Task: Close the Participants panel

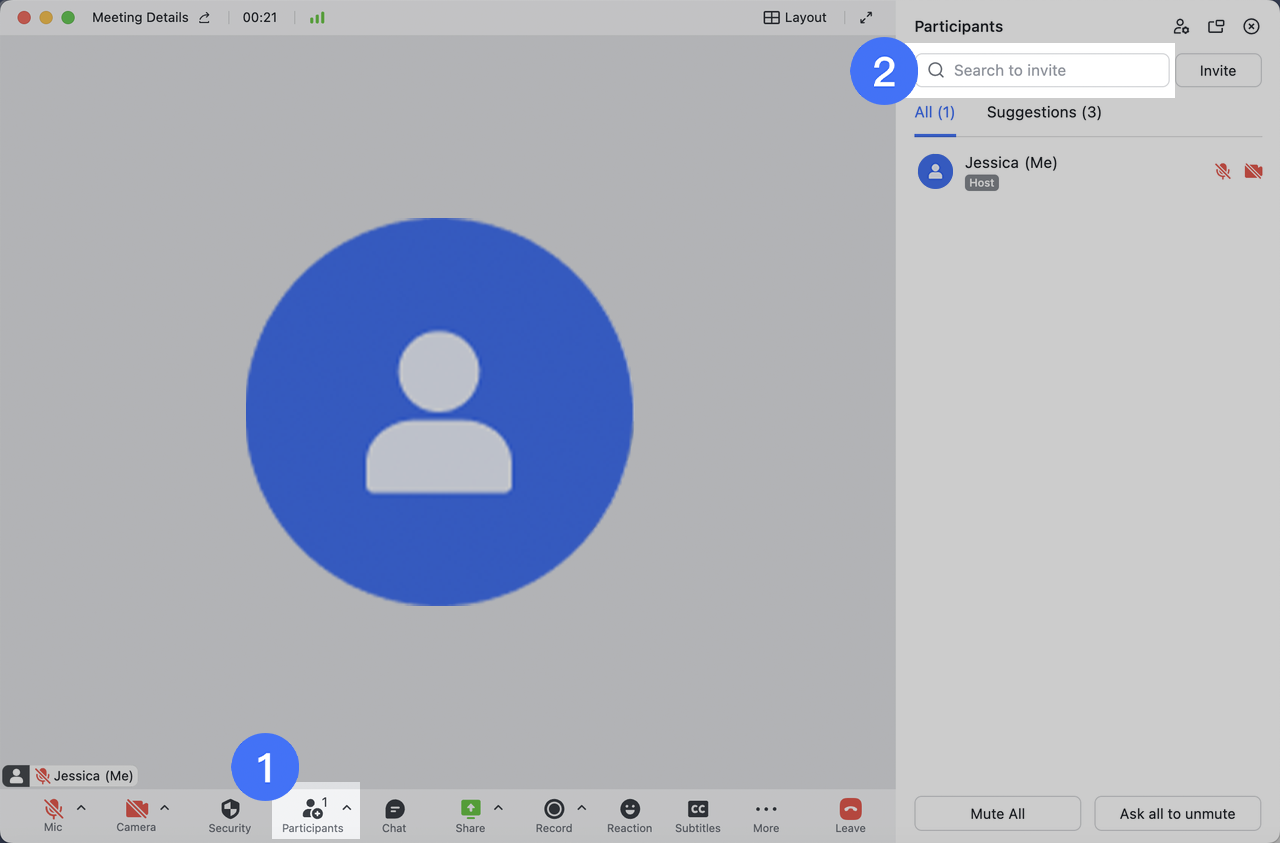Action: pyautogui.click(x=1251, y=27)
